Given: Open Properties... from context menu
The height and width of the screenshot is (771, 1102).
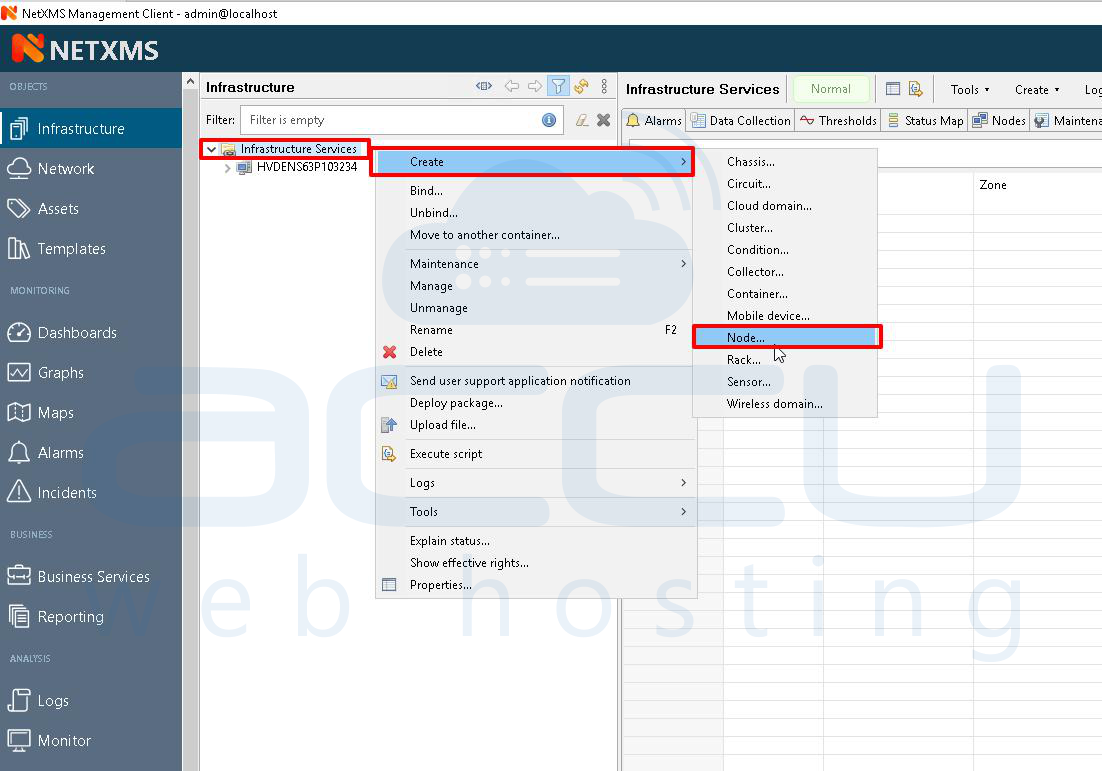Looking at the screenshot, I should point(536,585).
